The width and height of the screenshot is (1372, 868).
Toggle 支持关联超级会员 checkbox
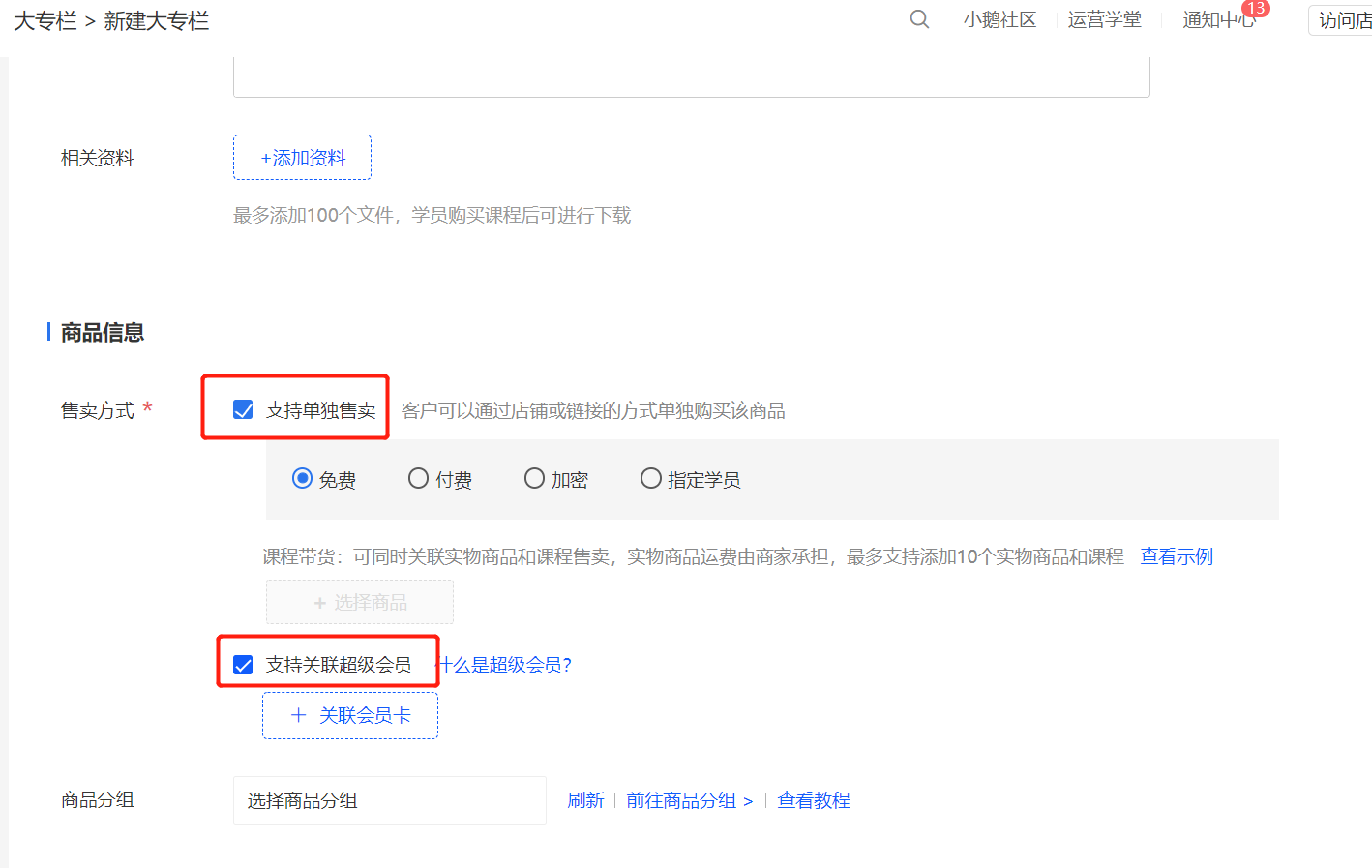click(244, 665)
